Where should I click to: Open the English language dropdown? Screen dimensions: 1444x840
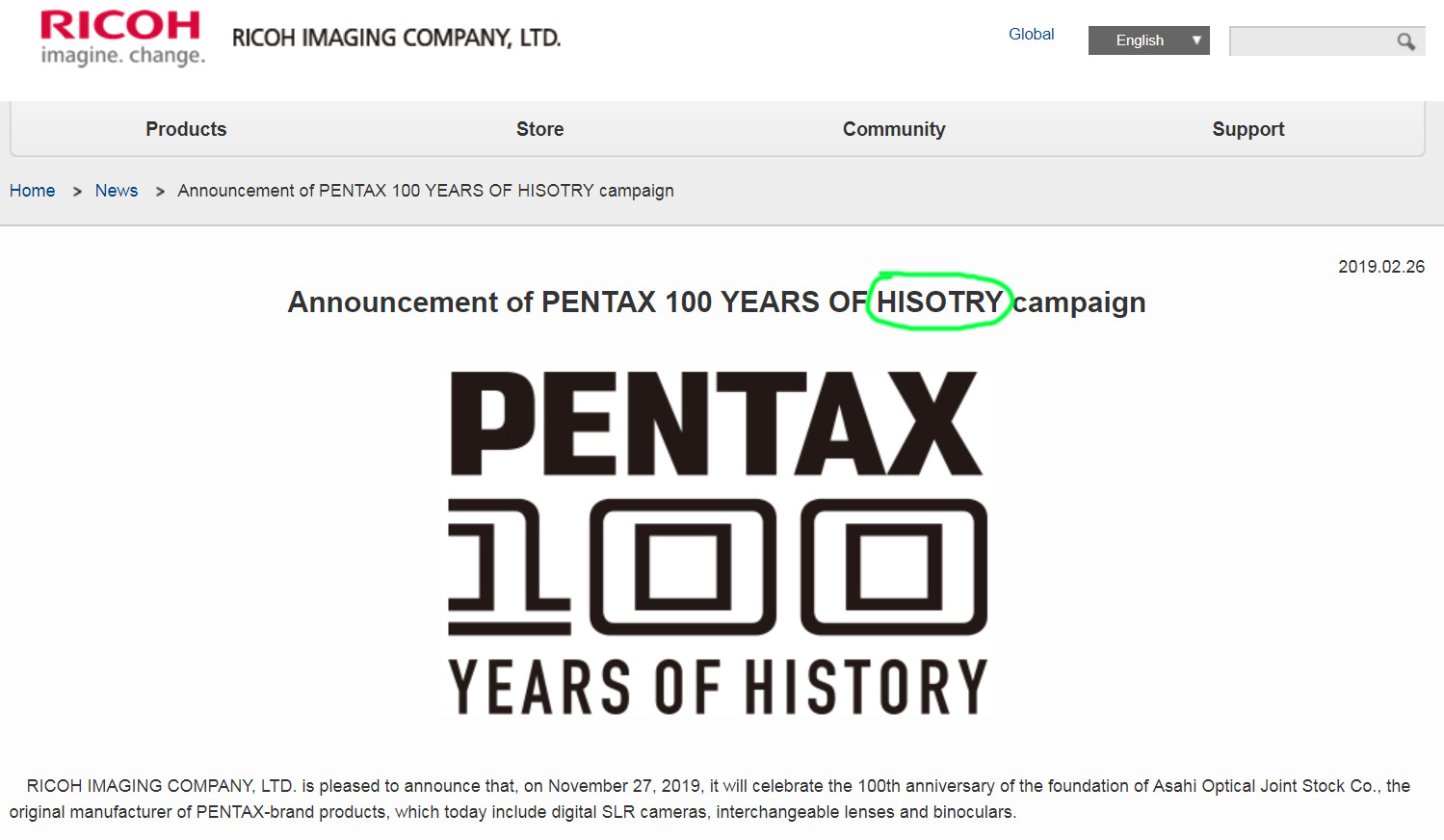click(x=1148, y=40)
